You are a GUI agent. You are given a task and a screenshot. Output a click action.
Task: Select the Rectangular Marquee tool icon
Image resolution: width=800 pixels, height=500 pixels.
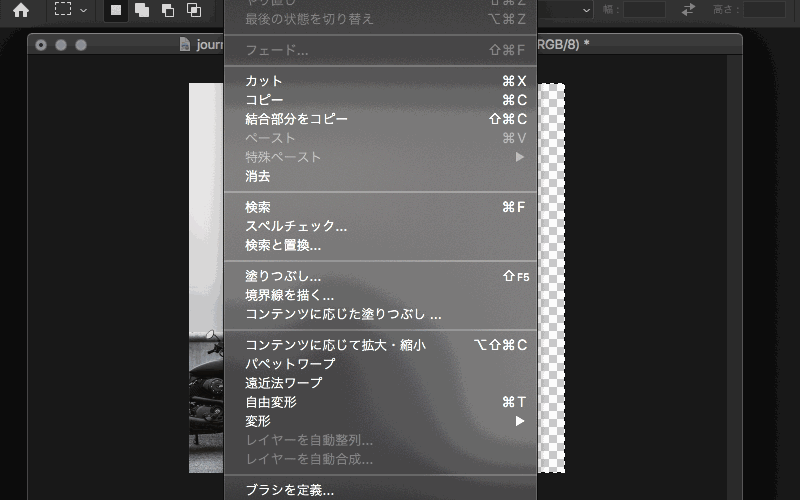(63, 9)
